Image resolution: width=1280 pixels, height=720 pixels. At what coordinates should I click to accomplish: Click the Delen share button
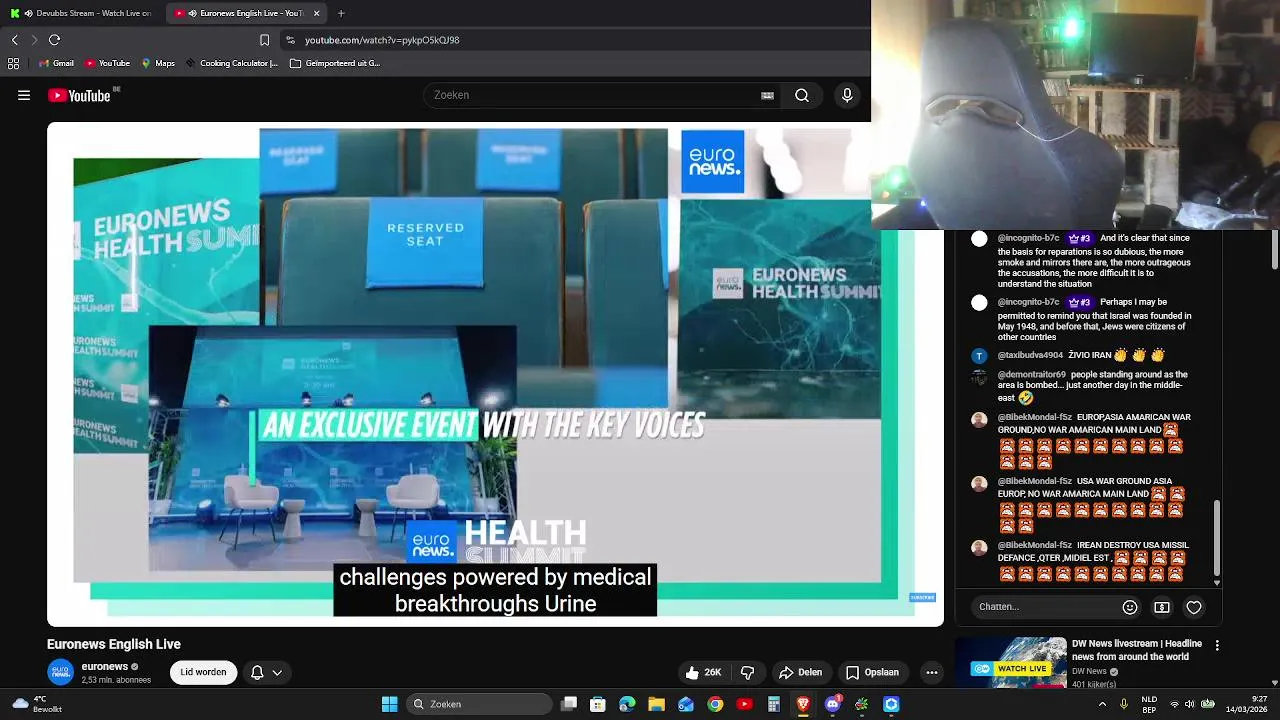(x=800, y=672)
